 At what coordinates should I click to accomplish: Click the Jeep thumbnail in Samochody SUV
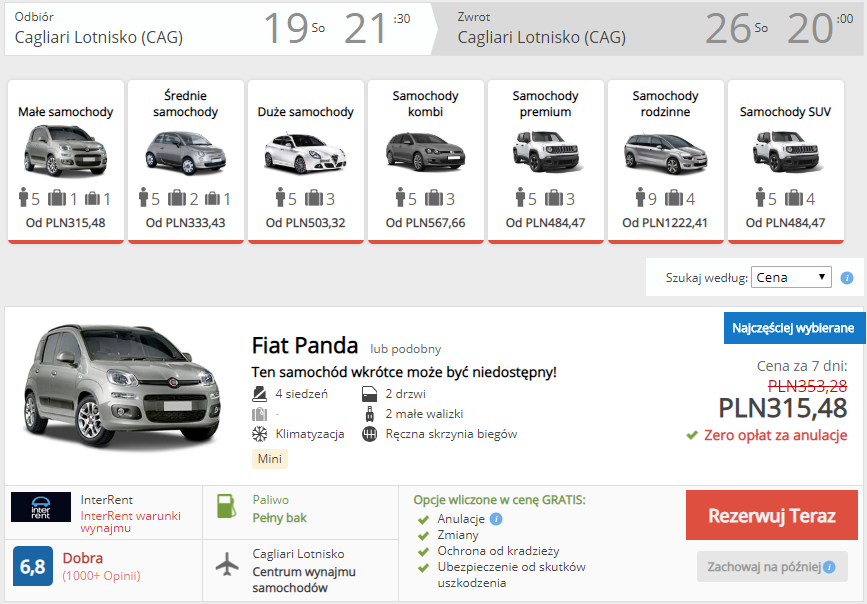coord(786,151)
